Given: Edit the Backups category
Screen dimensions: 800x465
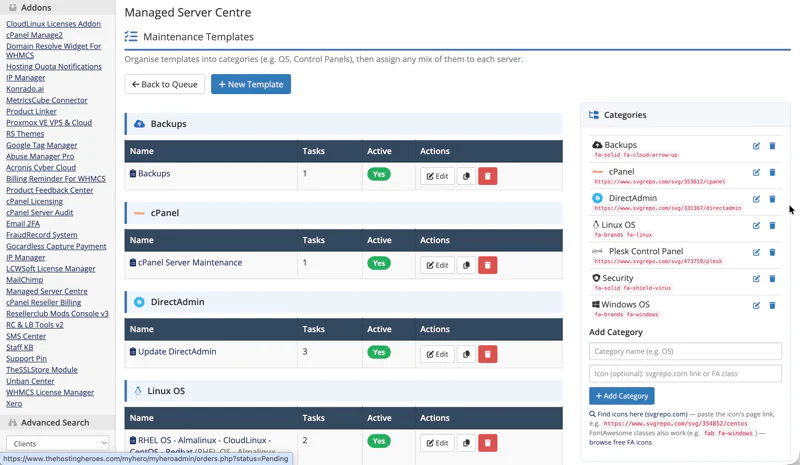Looking at the screenshot, I should coord(756,146).
